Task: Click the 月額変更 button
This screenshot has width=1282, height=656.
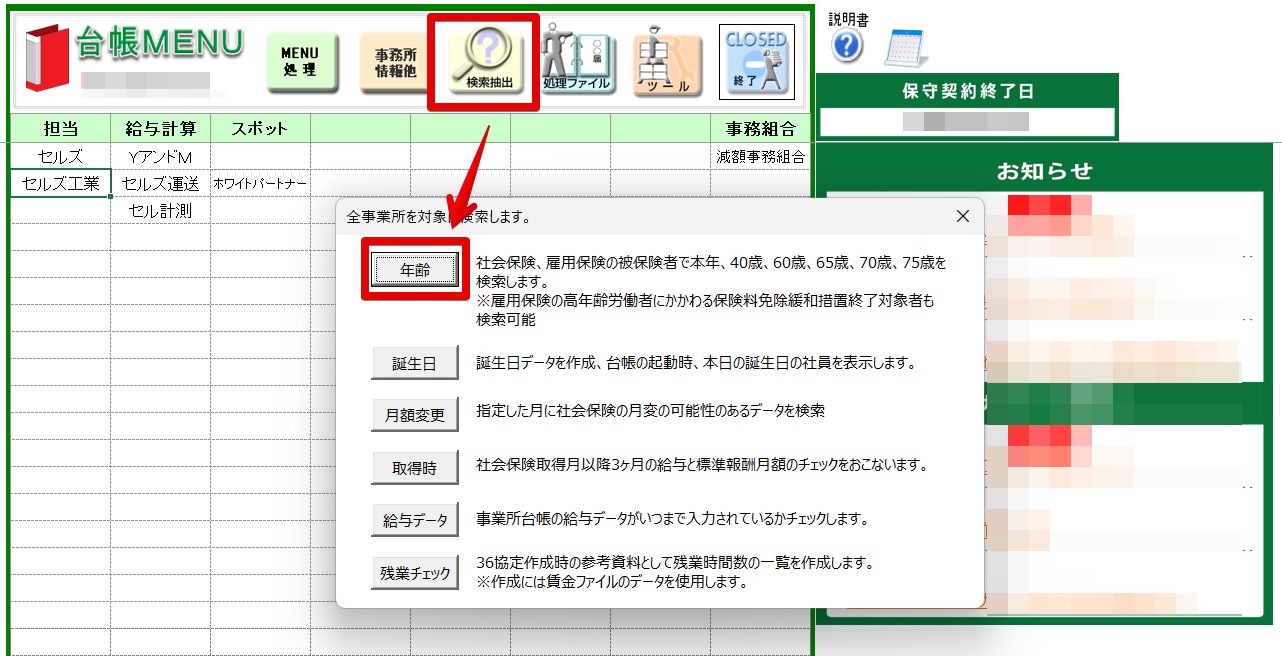Action: [415, 414]
